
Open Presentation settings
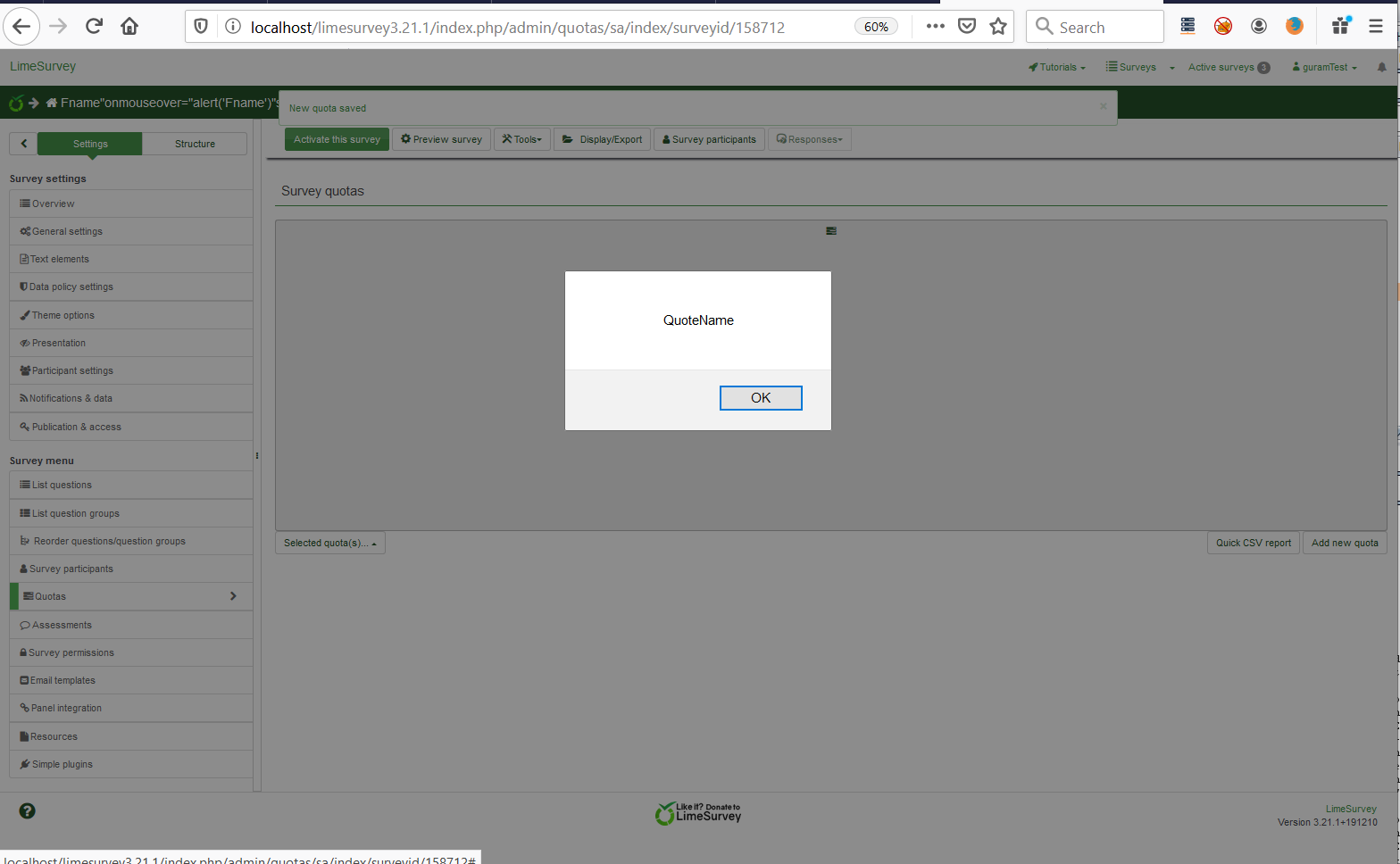131,343
